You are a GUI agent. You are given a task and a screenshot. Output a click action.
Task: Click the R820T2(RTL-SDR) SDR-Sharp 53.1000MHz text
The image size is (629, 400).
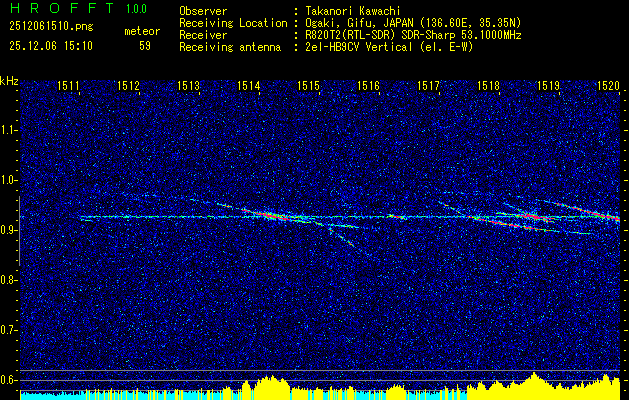pyautogui.click(x=413, y=35)
